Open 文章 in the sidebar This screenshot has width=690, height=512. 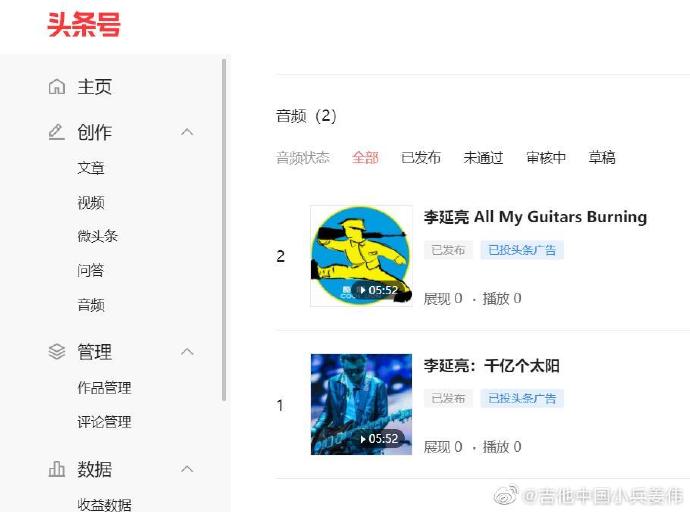91,168
